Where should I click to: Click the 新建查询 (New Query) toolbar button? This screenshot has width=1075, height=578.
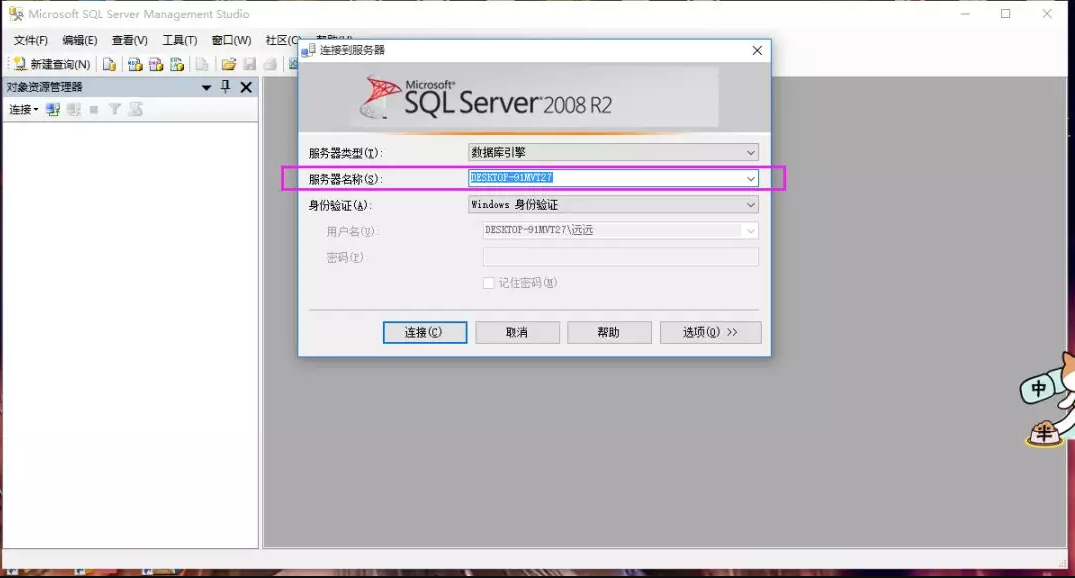(51, 64)
